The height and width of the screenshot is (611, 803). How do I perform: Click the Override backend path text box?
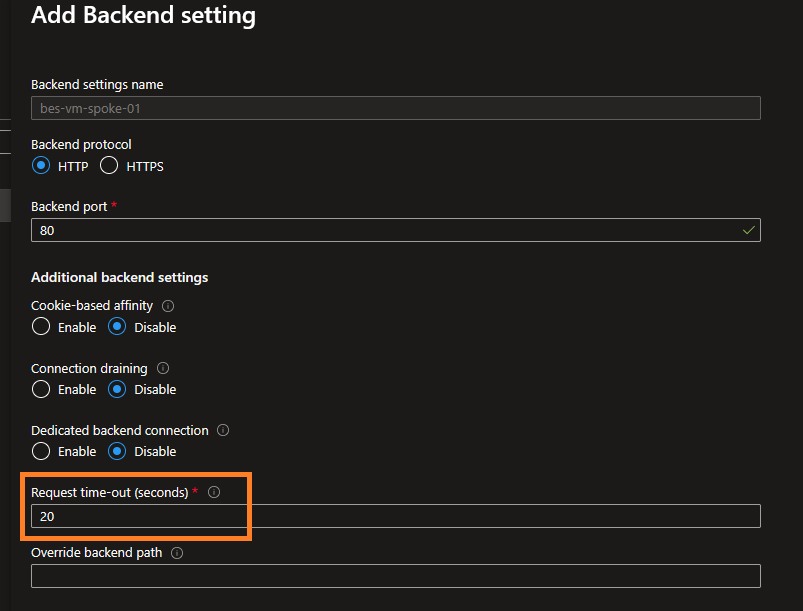click(395, 576)
